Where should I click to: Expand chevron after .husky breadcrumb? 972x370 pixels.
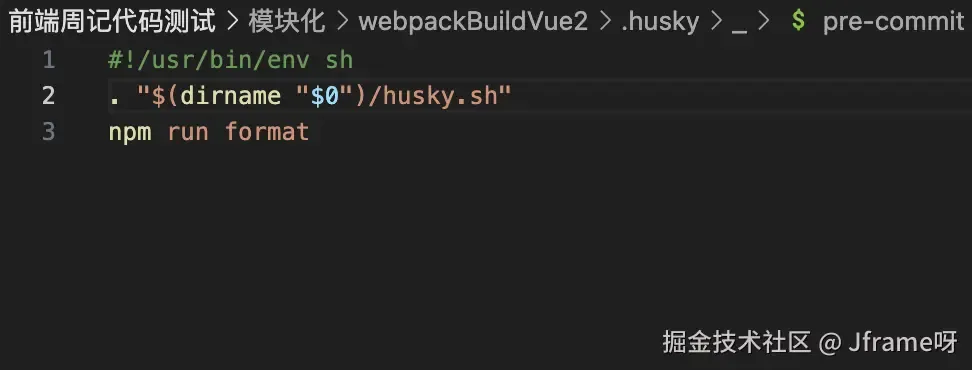point(716,22)
